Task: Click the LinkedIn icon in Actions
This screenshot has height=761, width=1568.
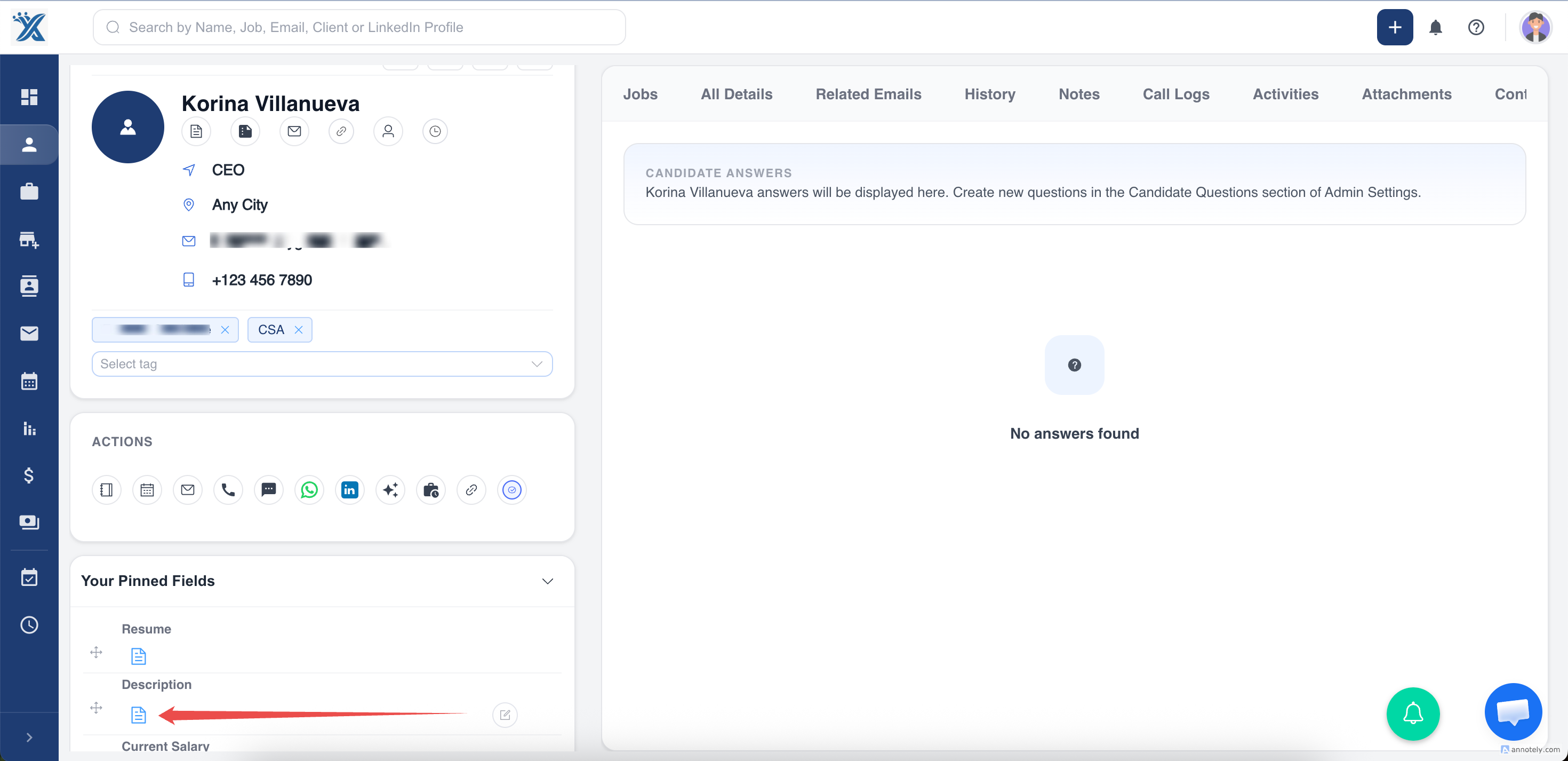Action: tap(349, 490)
